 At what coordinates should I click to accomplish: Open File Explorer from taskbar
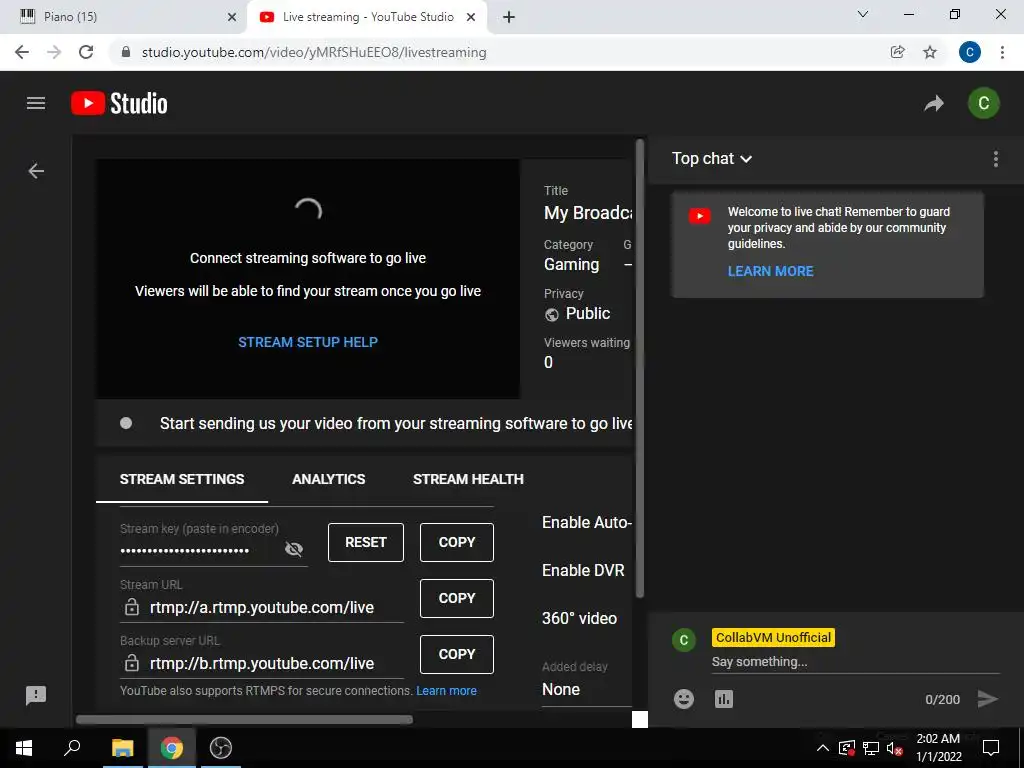[122, 748]
